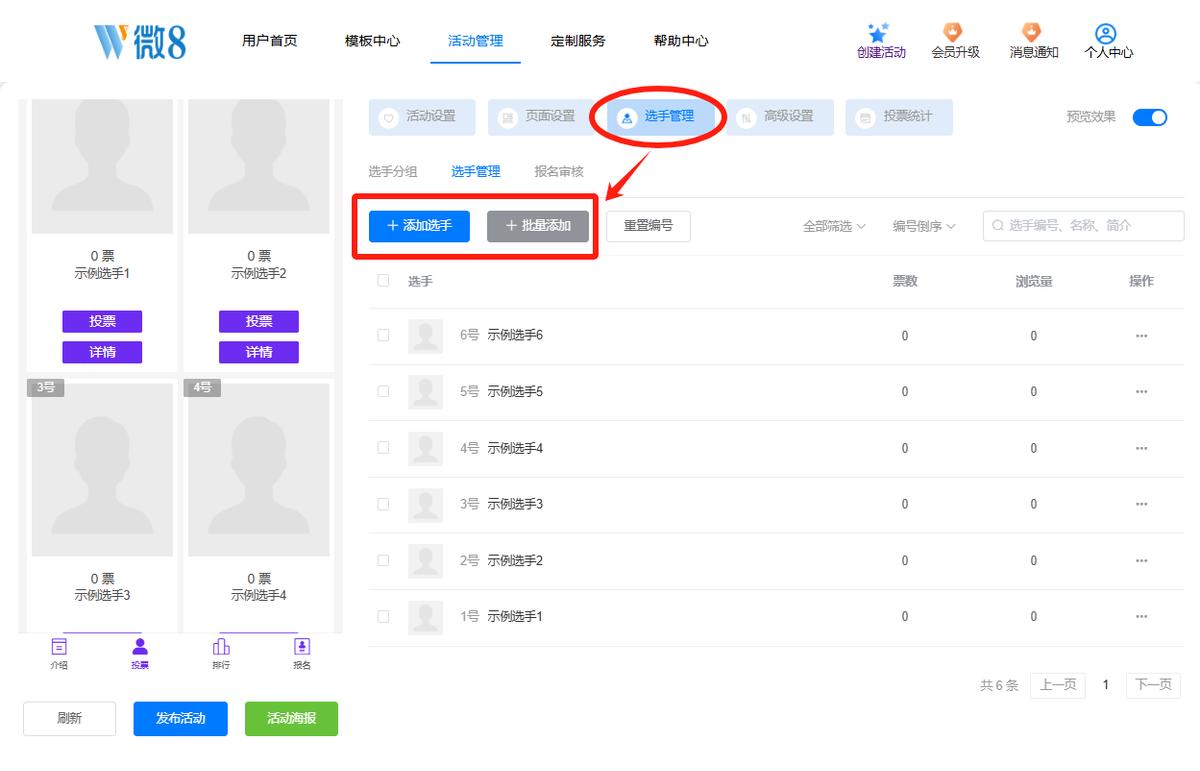Click the 刷新 button

[x=69, y=719]
